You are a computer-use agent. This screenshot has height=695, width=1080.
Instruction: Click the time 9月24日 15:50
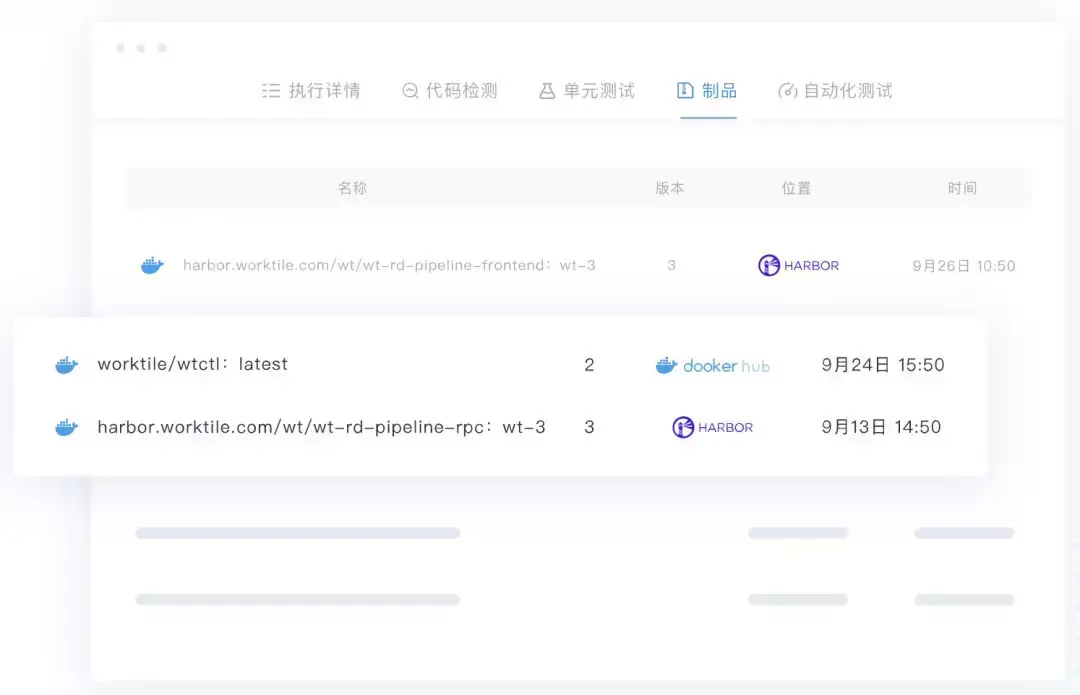coord(882,364)
